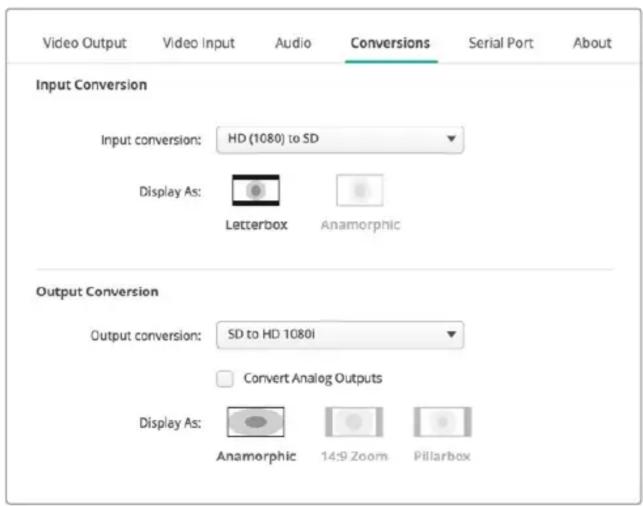Screen dimensions: 643x506
Task: Choose Anamorphic display icon under Output Conversion
Action: coord(255,422)
